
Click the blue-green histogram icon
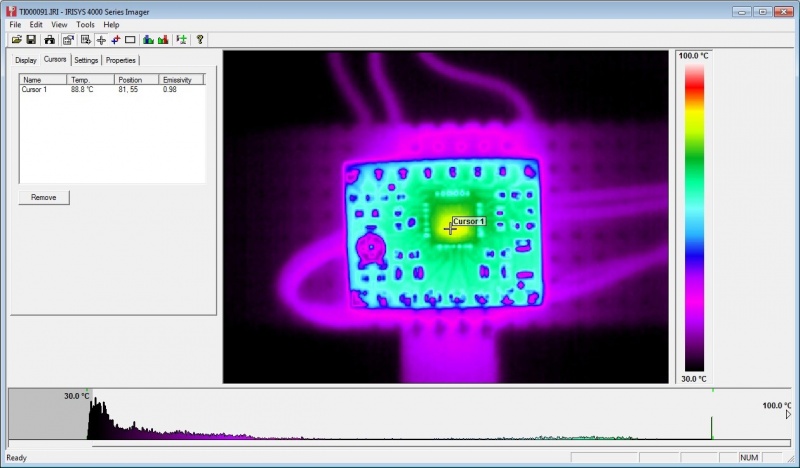[148, 39]
